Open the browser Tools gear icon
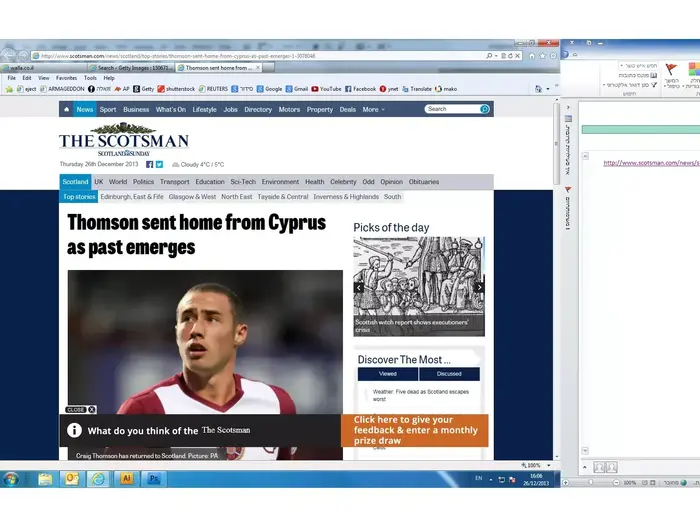Viewport: 700px width, 526px height. 553,56
